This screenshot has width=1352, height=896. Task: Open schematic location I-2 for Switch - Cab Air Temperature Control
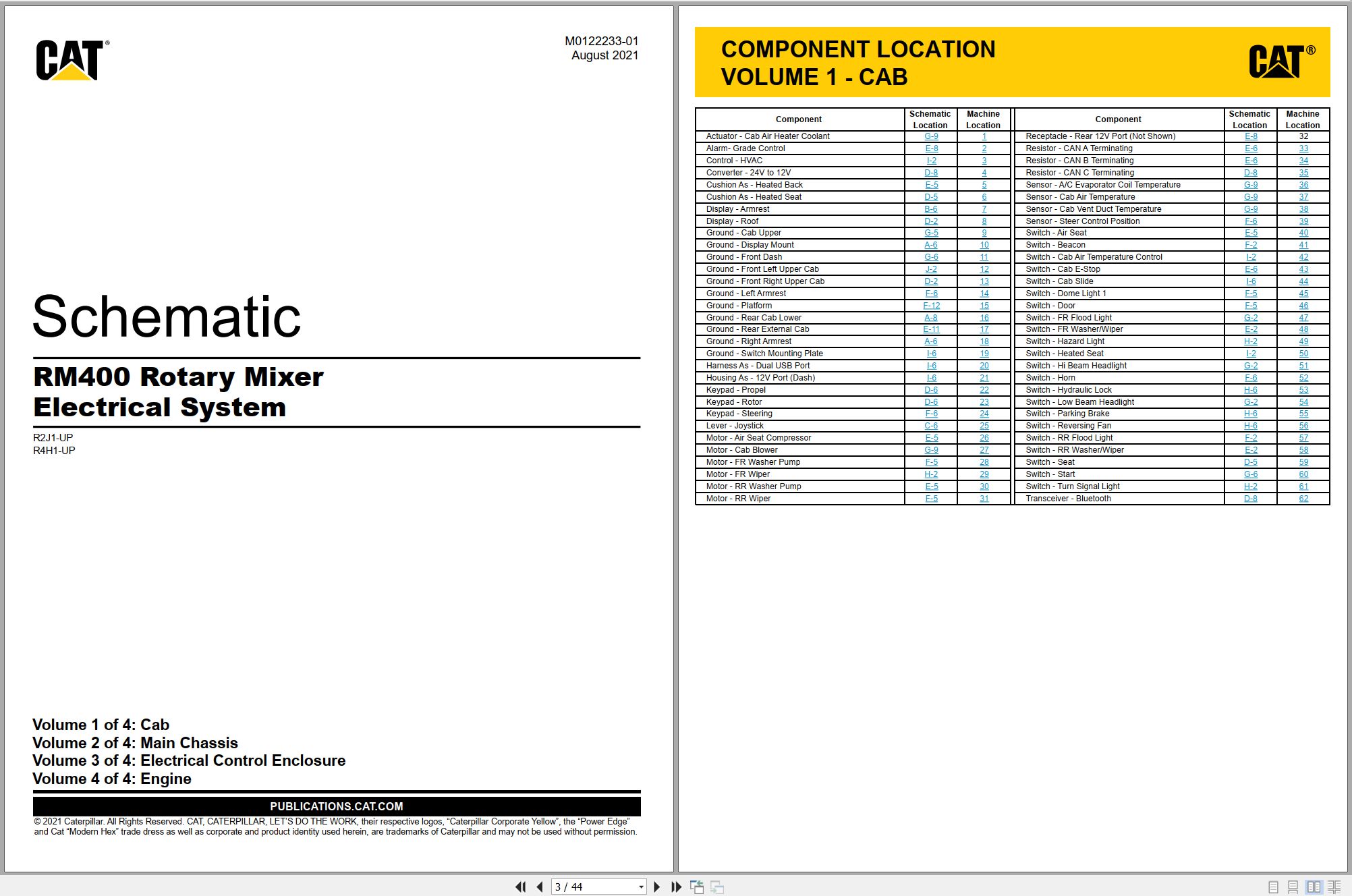click(1251, 257)
